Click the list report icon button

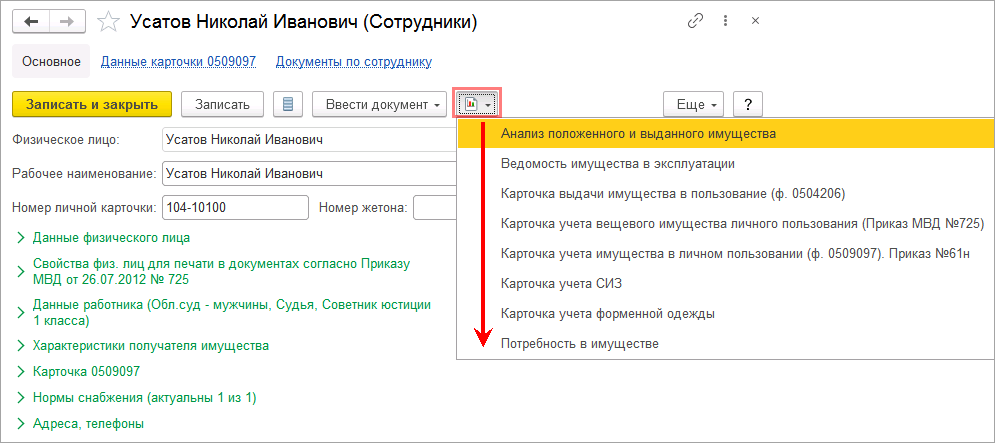pyautogui.click(x=288, y=104)
